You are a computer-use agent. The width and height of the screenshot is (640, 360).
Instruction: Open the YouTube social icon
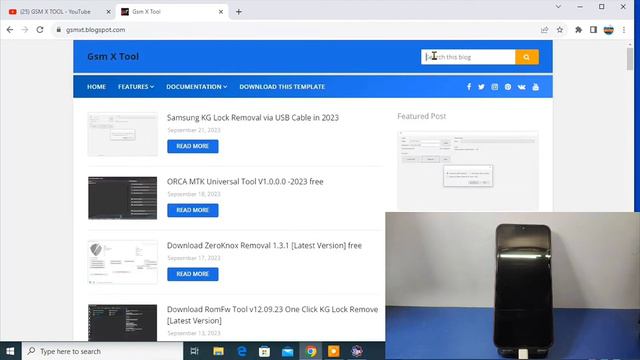coord(536,87)
